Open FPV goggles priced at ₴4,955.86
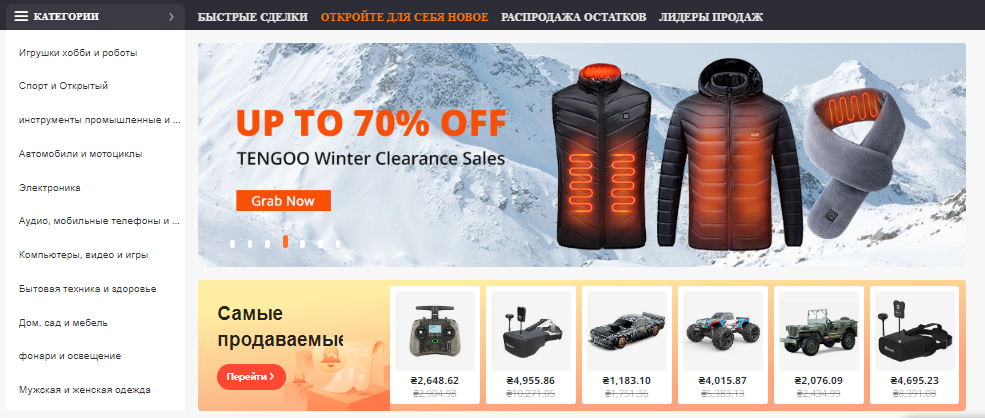Image resolution: width=985 pixels, height=418 pixels. pos(531,331)
